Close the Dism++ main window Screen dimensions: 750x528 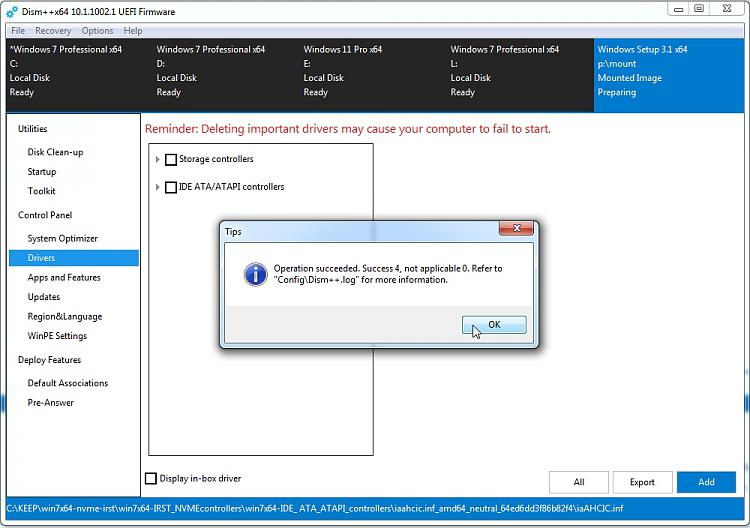[727, 9]
